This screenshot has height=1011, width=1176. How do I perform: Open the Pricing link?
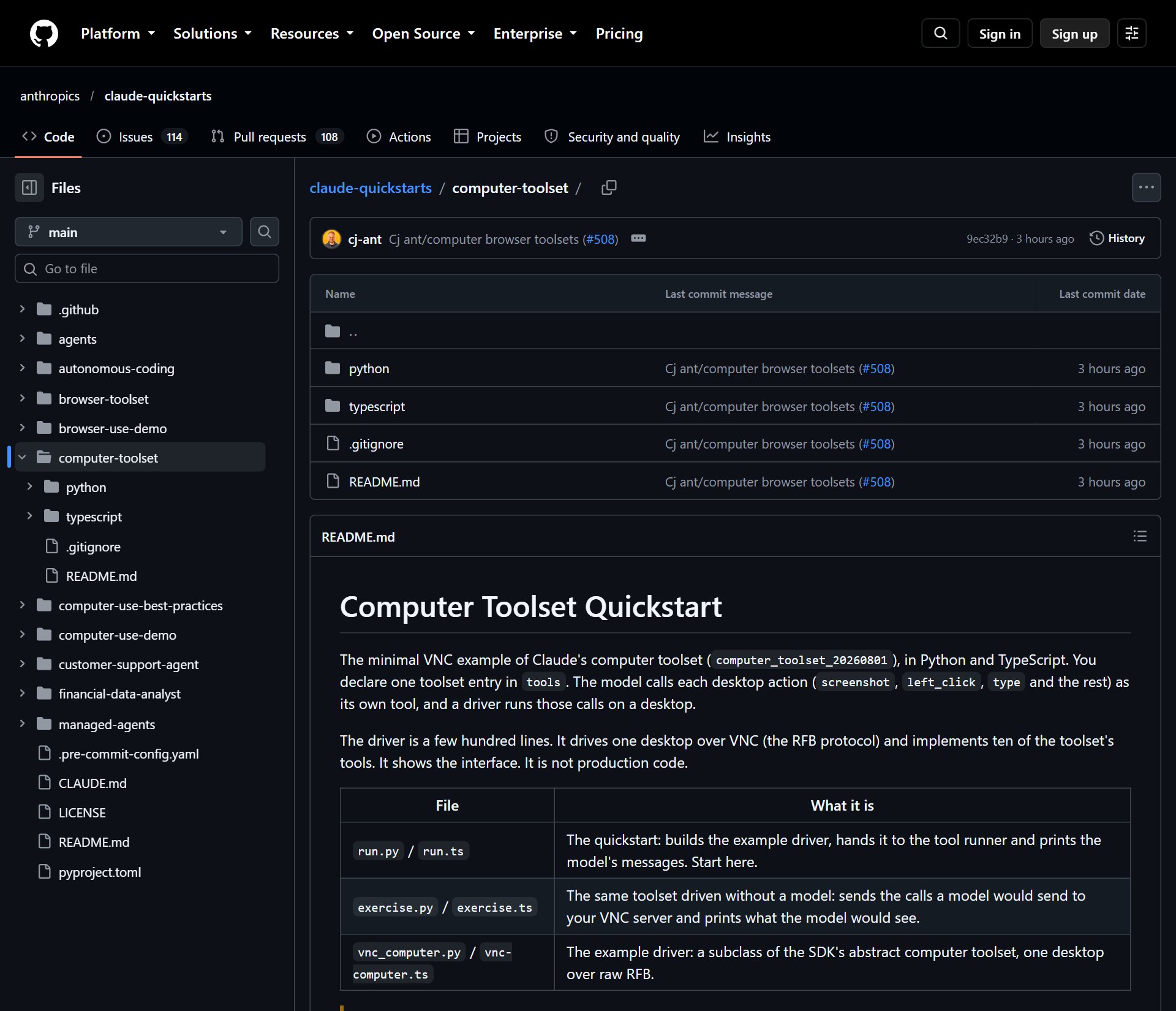[x=619, y=34]
